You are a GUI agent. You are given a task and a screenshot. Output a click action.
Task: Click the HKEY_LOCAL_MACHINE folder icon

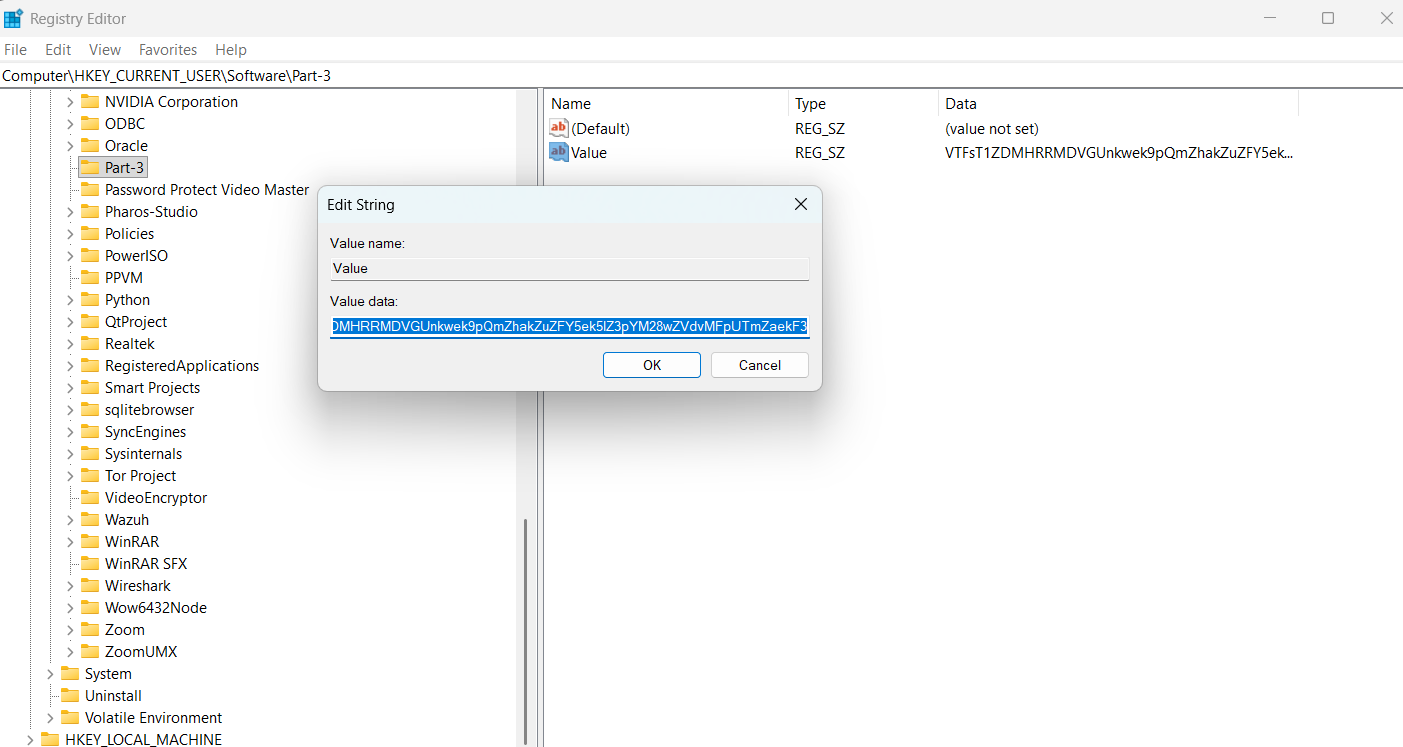point(50,740)
